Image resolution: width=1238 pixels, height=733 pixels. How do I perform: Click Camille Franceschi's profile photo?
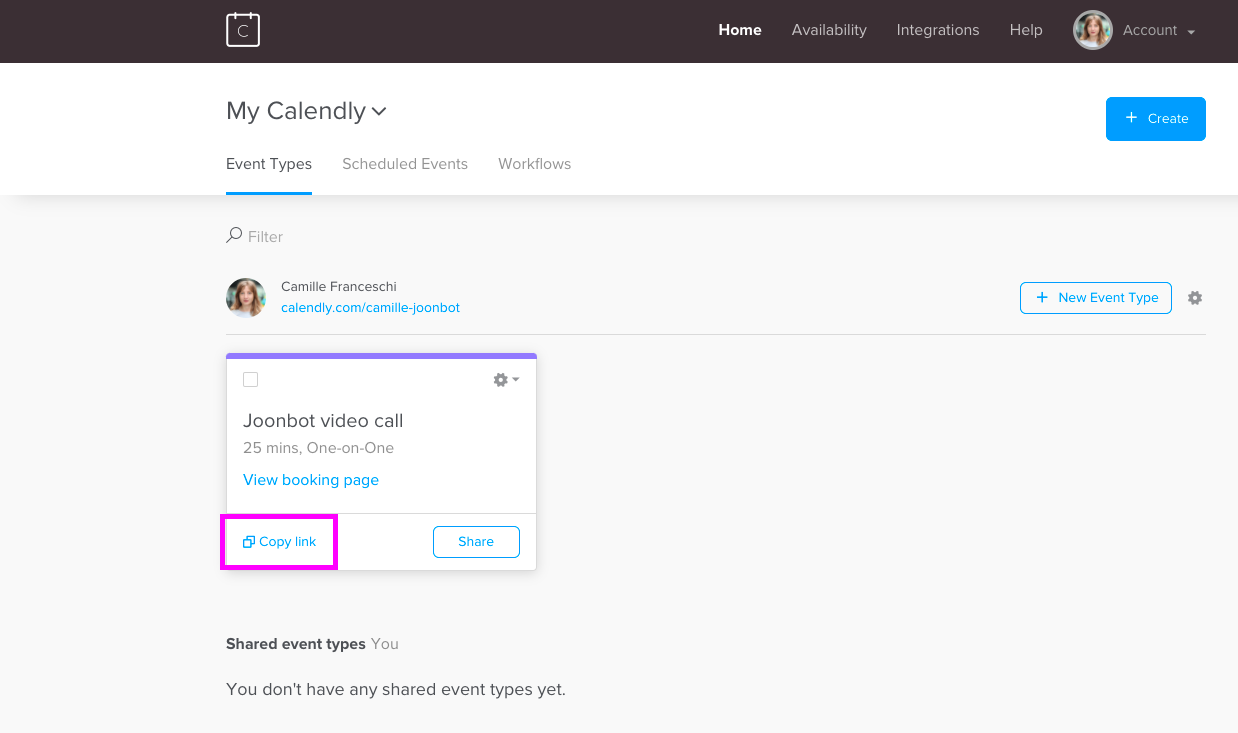[x=246, y=297]
